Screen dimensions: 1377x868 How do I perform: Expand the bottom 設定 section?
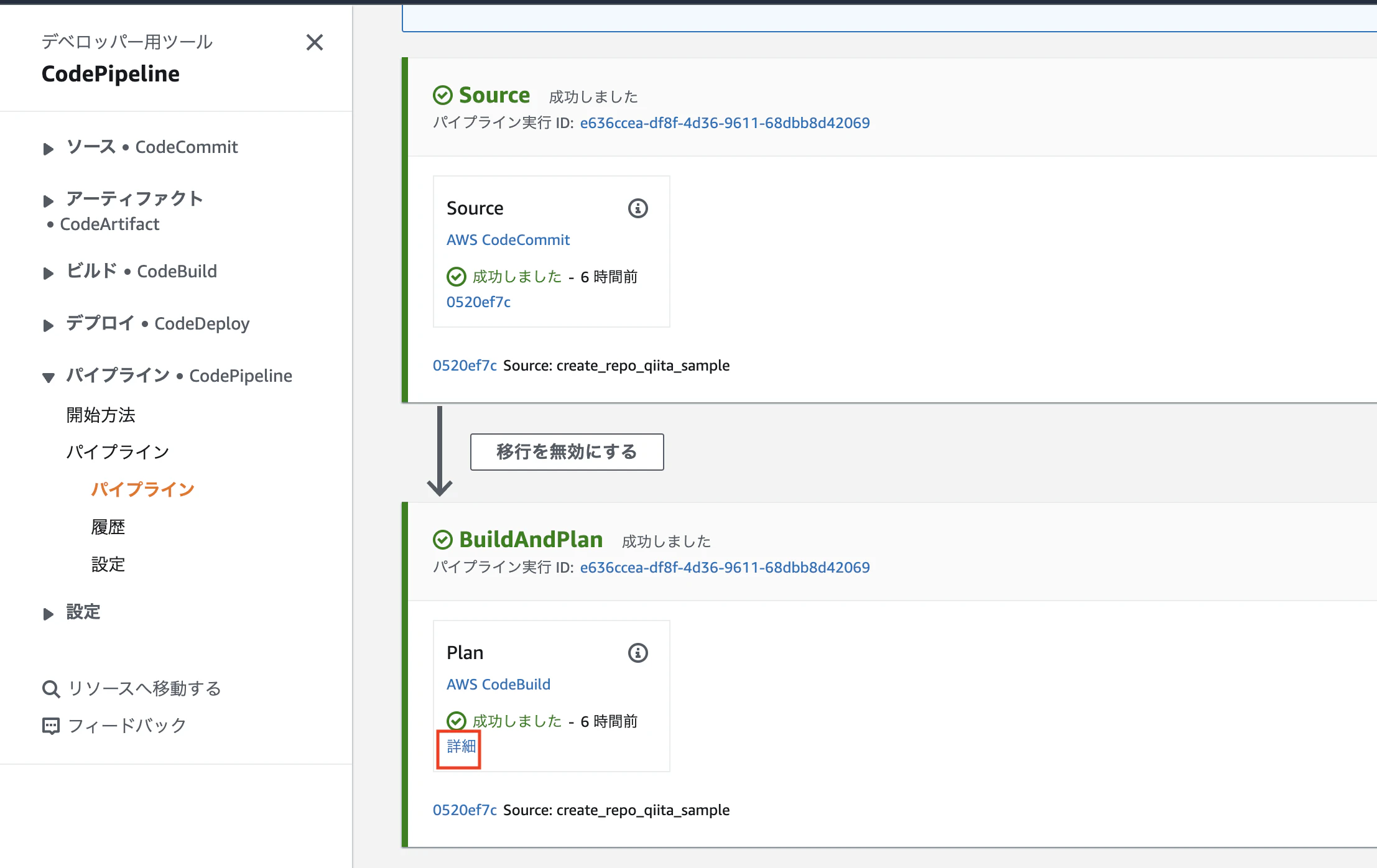(48, 614)
